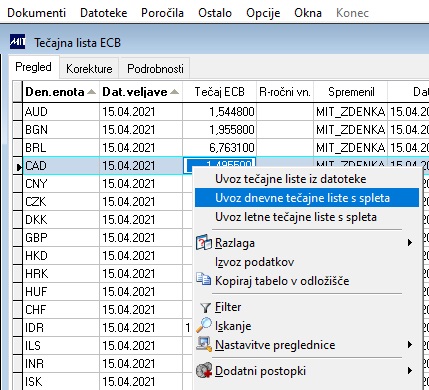Screen dimensions: 429x390
Task: Select the INR currency cell
Action: click(61, 364)
